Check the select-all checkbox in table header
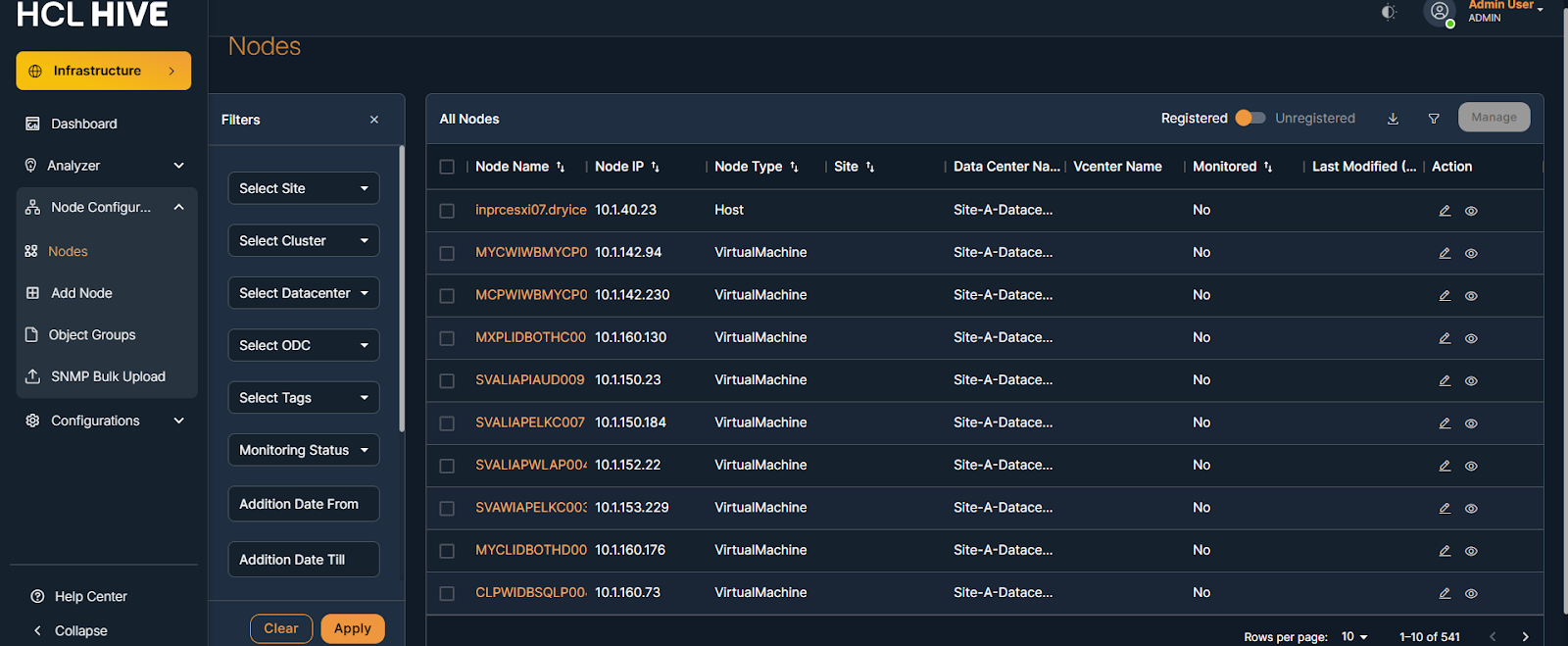Viewport: 1568px width, 646px height. pyautogui.click(x=447, y=168)
